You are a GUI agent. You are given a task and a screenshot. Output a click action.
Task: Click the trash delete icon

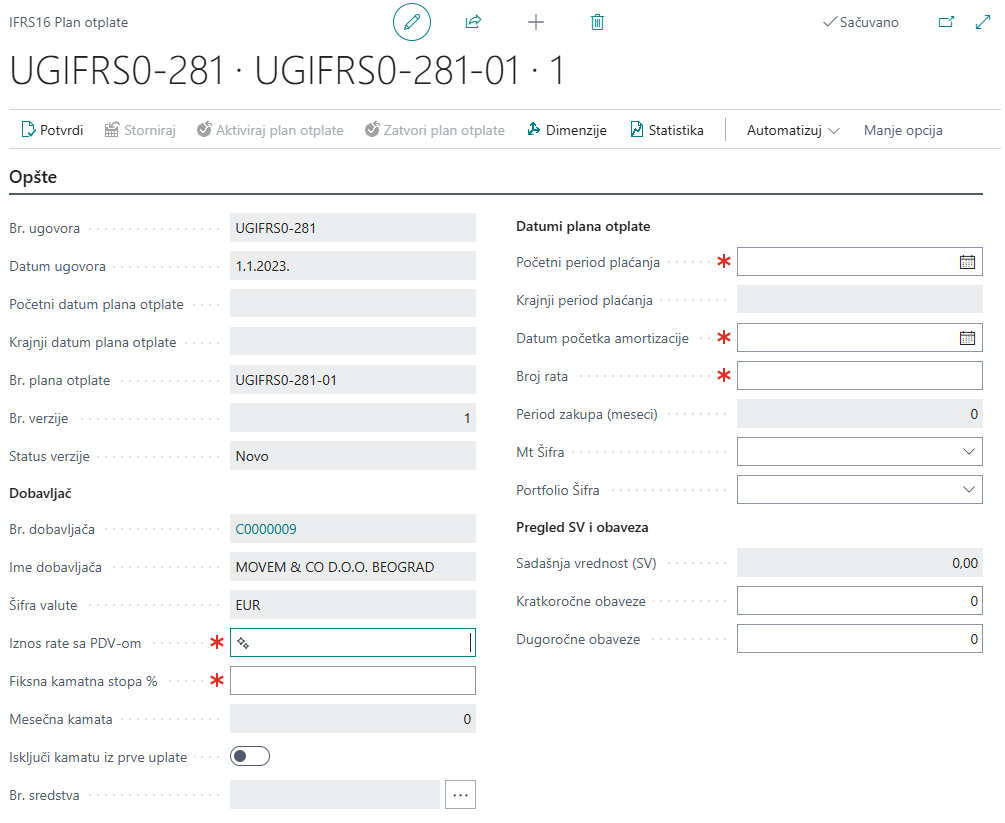point(597,22)
